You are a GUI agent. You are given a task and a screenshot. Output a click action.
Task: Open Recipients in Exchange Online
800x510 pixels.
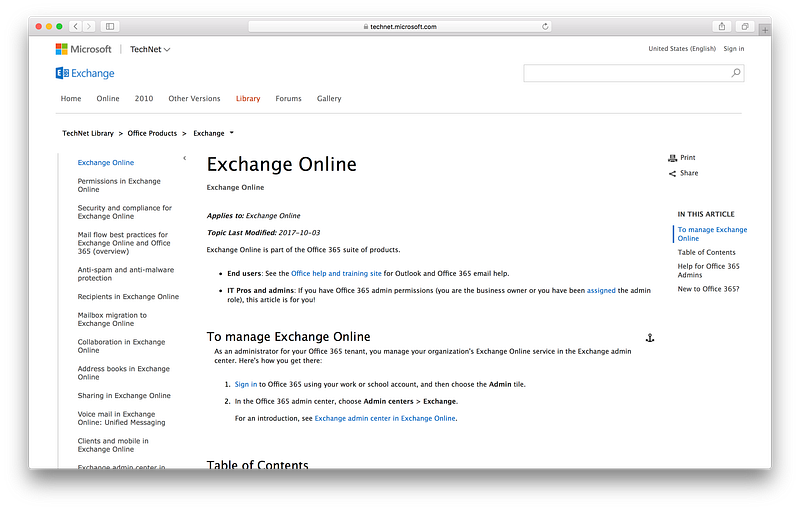pos(128,296)
